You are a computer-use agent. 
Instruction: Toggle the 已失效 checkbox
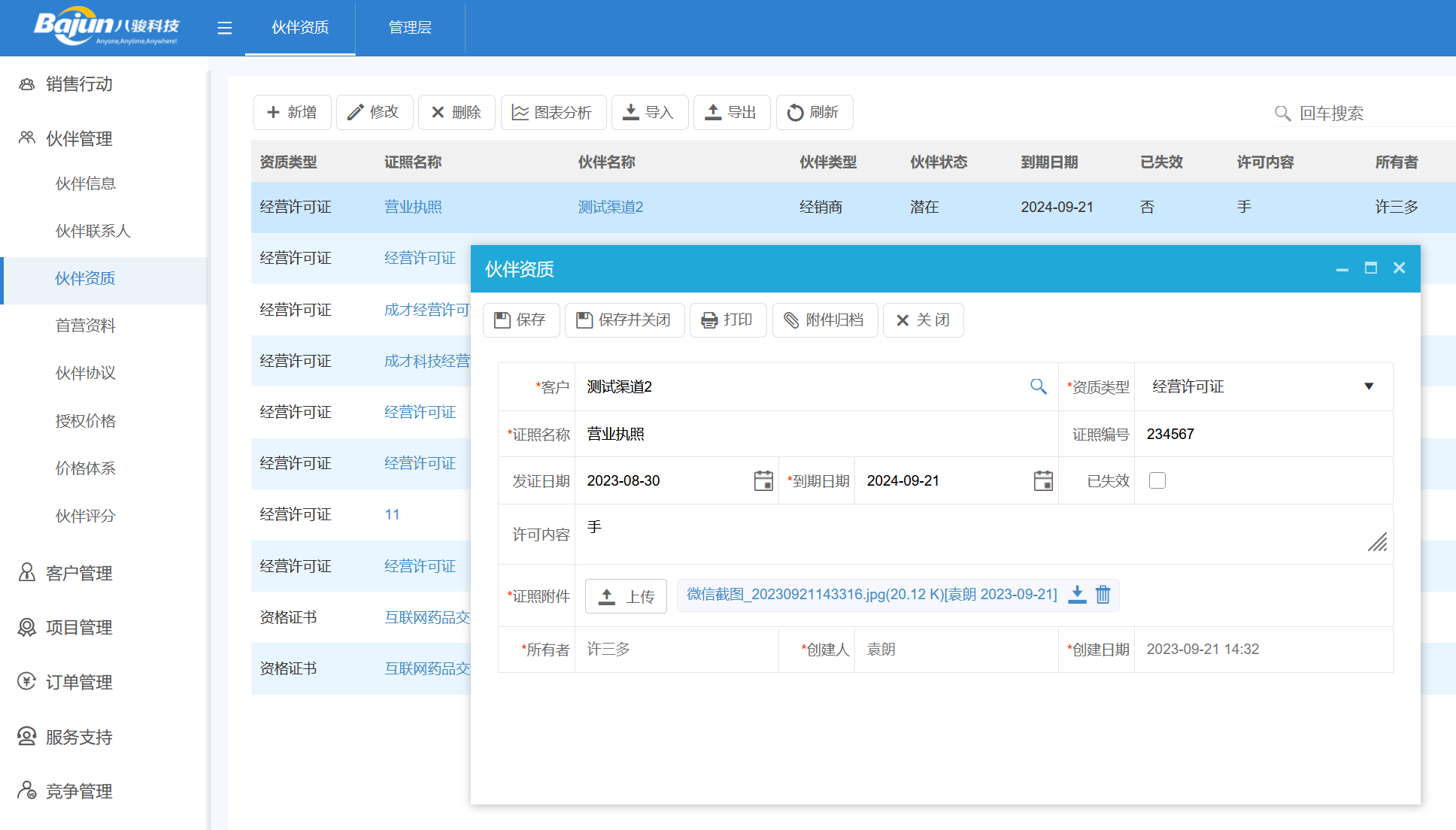[1157, 480]
